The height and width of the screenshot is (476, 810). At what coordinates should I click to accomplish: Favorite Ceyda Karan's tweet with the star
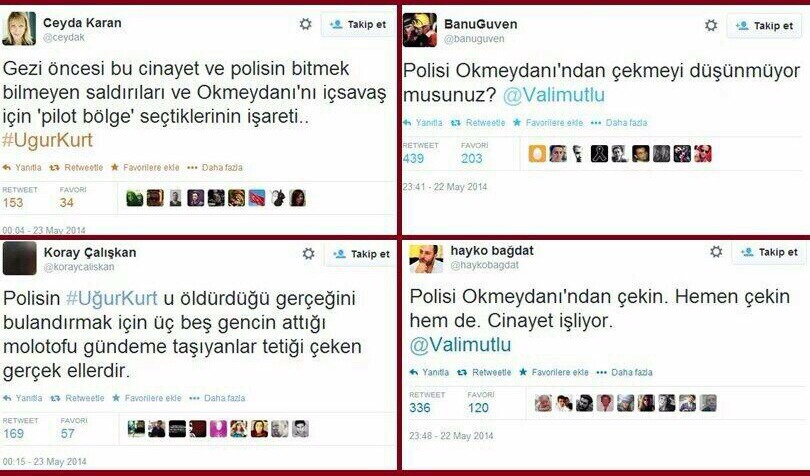(145, 167)
